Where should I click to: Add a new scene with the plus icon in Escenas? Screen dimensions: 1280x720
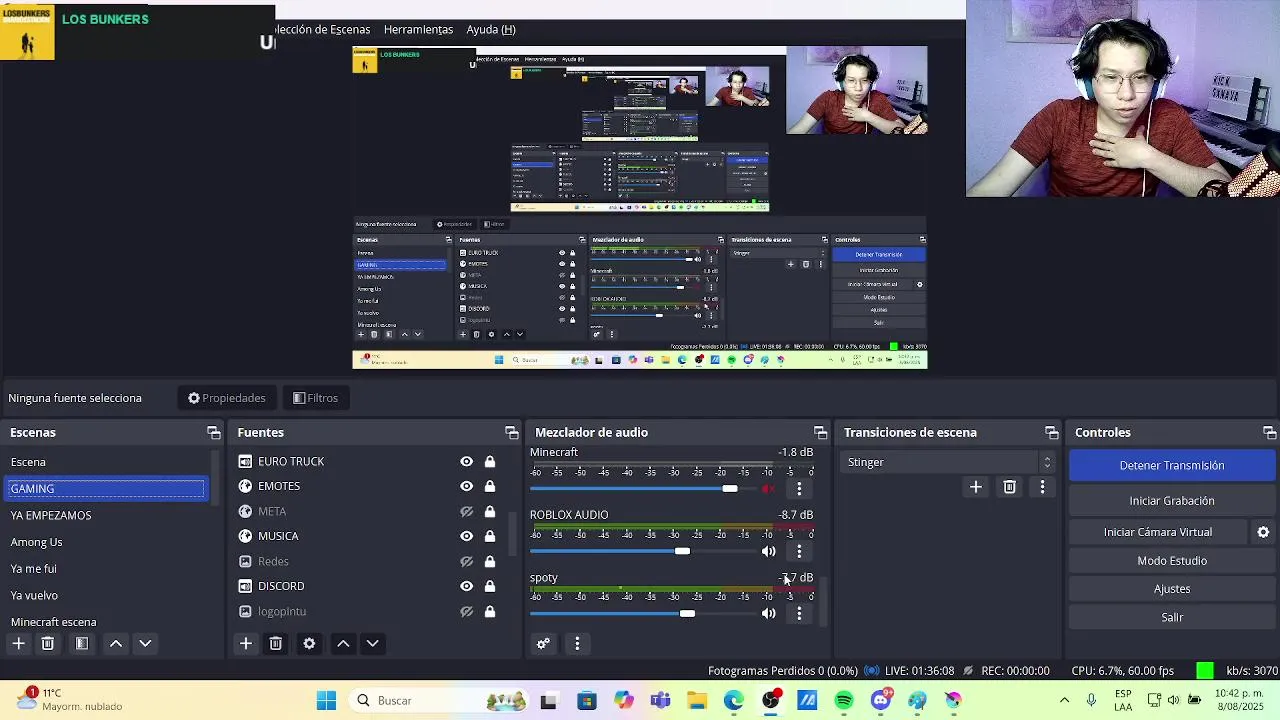click(x=18, y=644)
